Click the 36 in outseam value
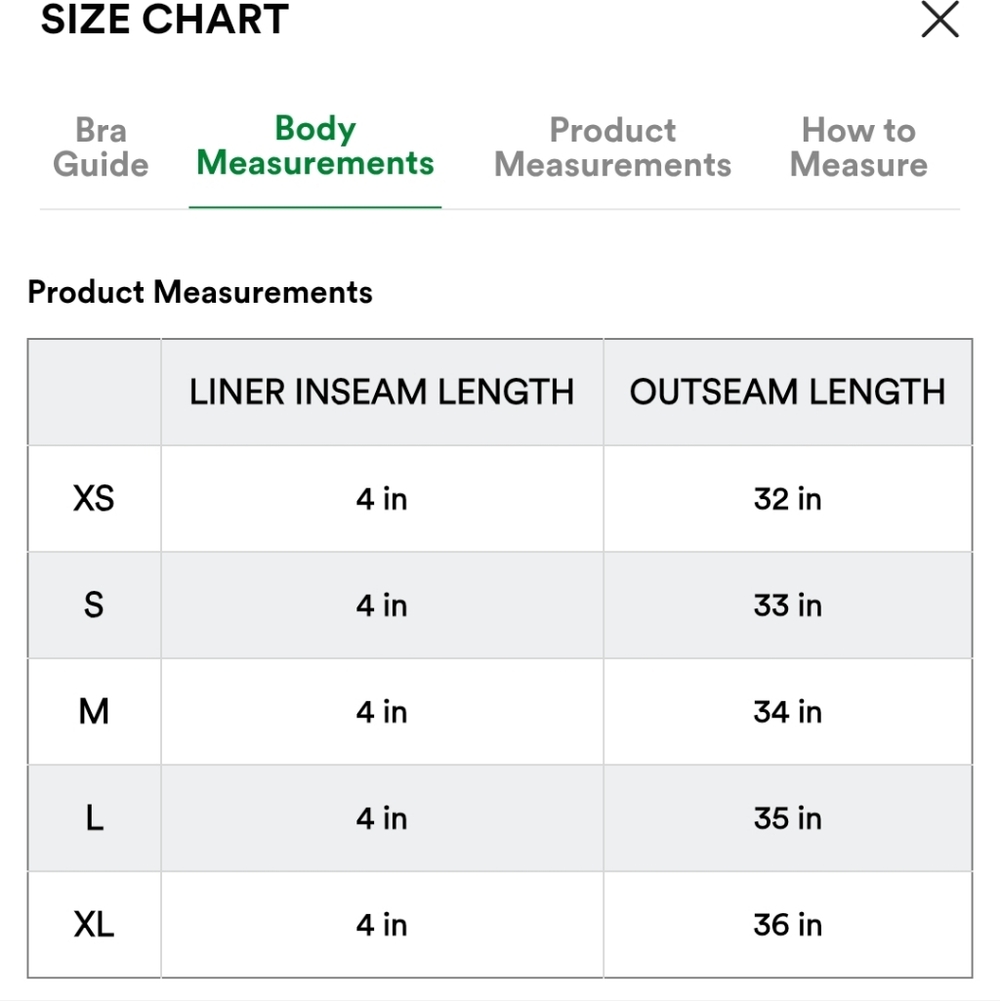1000x1001 pixels. [787, 925]
